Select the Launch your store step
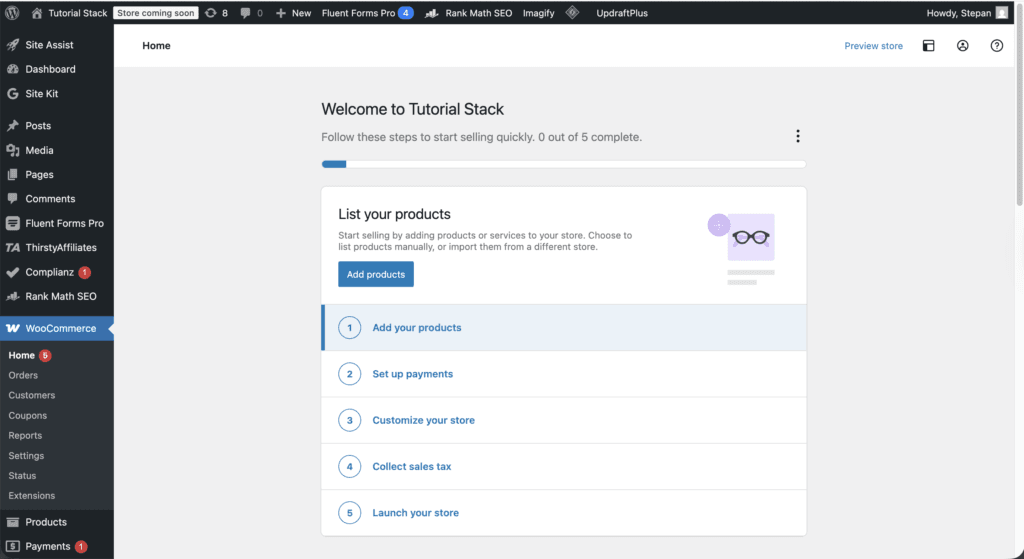The image size is (1024, 559). pos(564,513)
